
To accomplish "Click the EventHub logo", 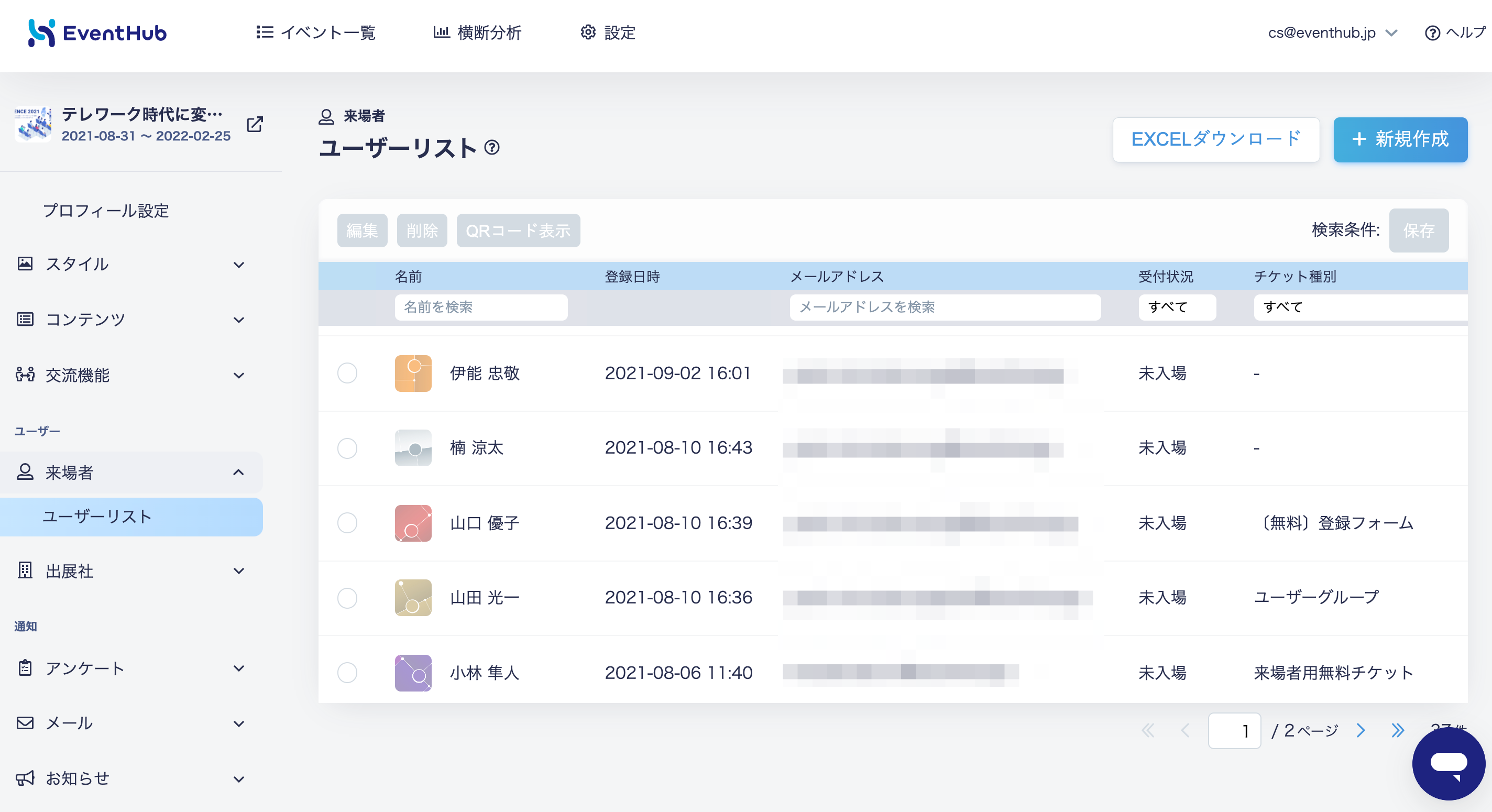I will (x=97, y=33).
